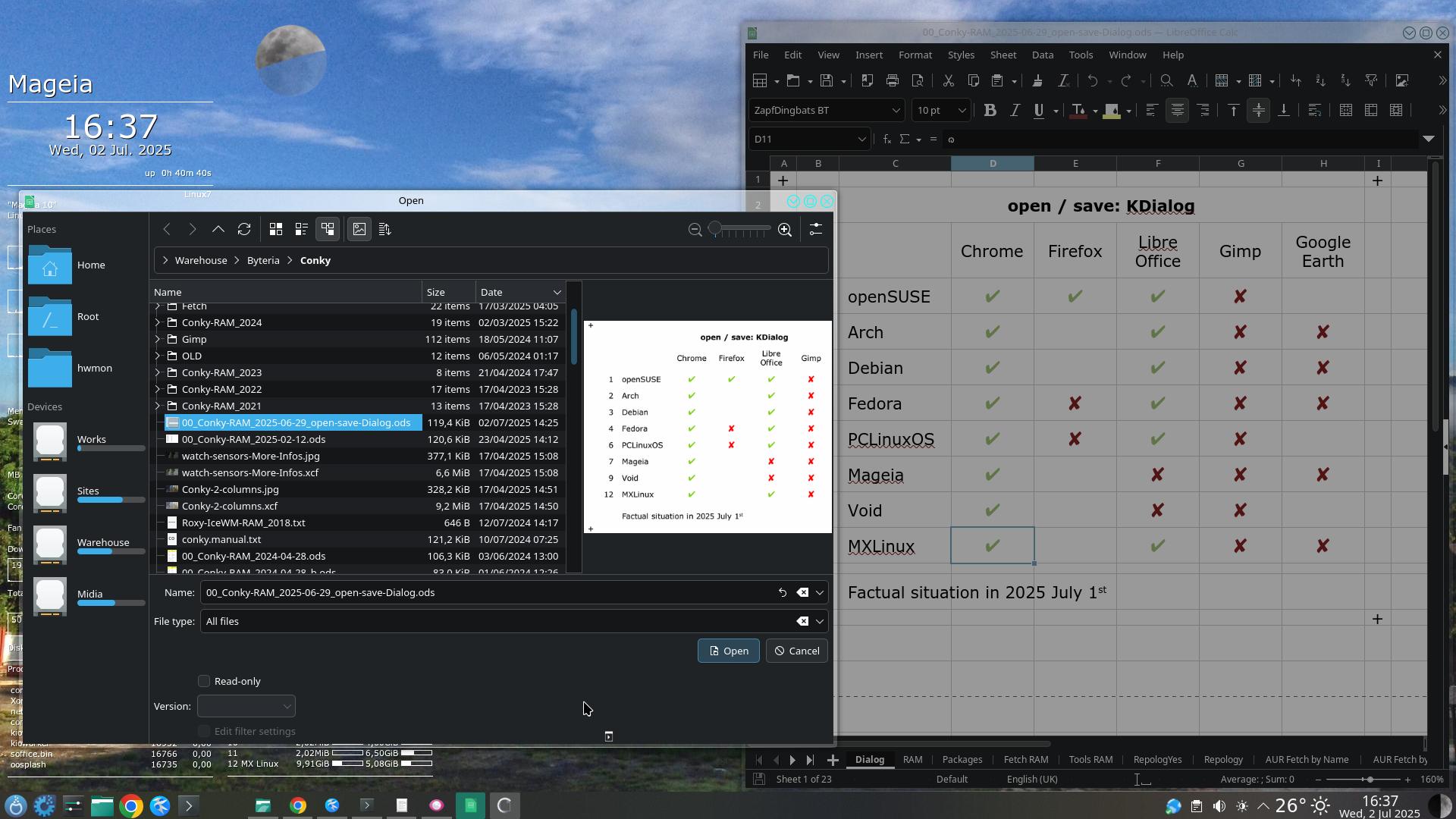This screenshot has height=819, width=1456.
Task: Click Export as PDF icon in Calc
Action: click(868, 80)
